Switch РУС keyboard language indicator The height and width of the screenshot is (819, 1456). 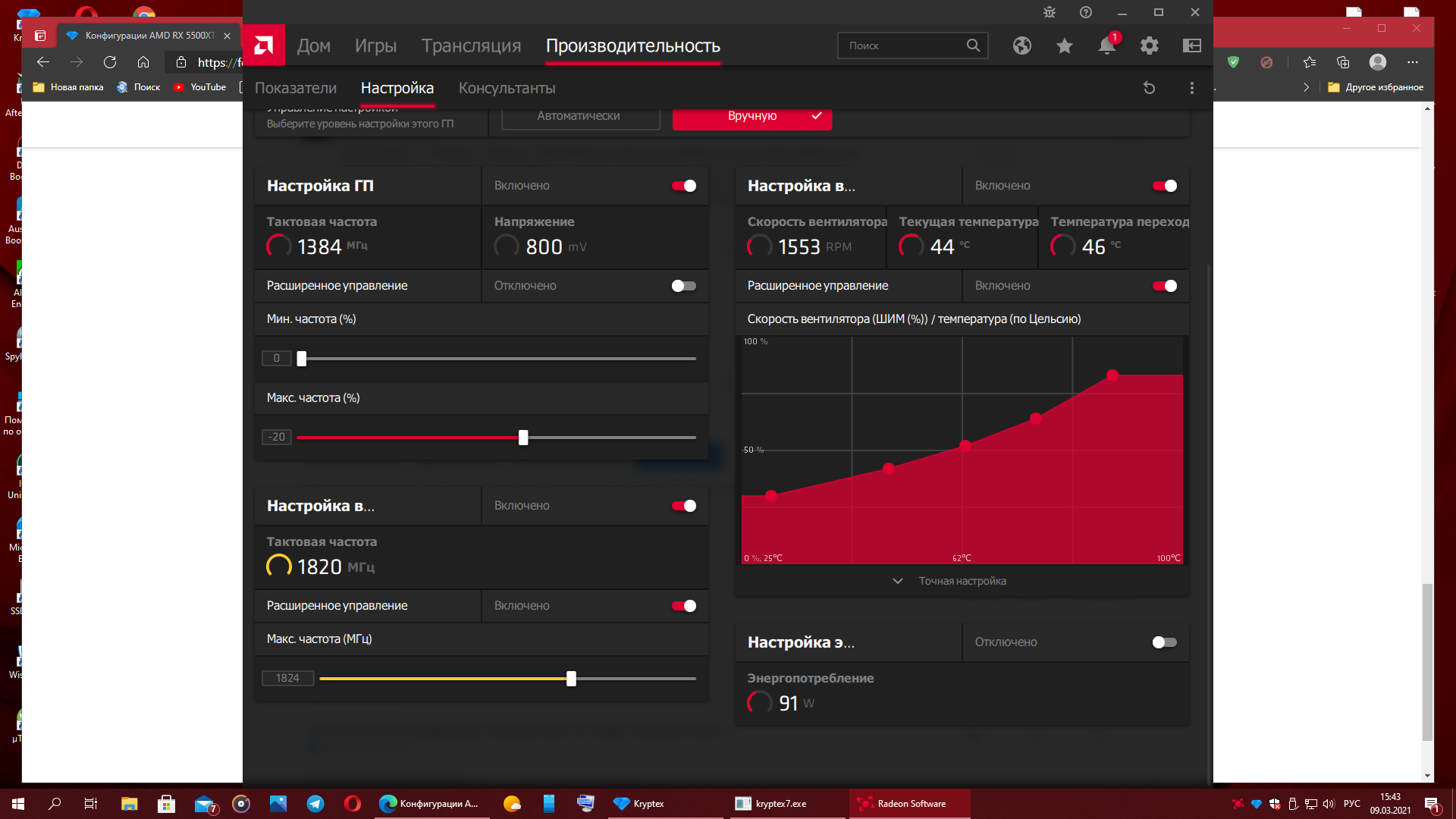1352,804
